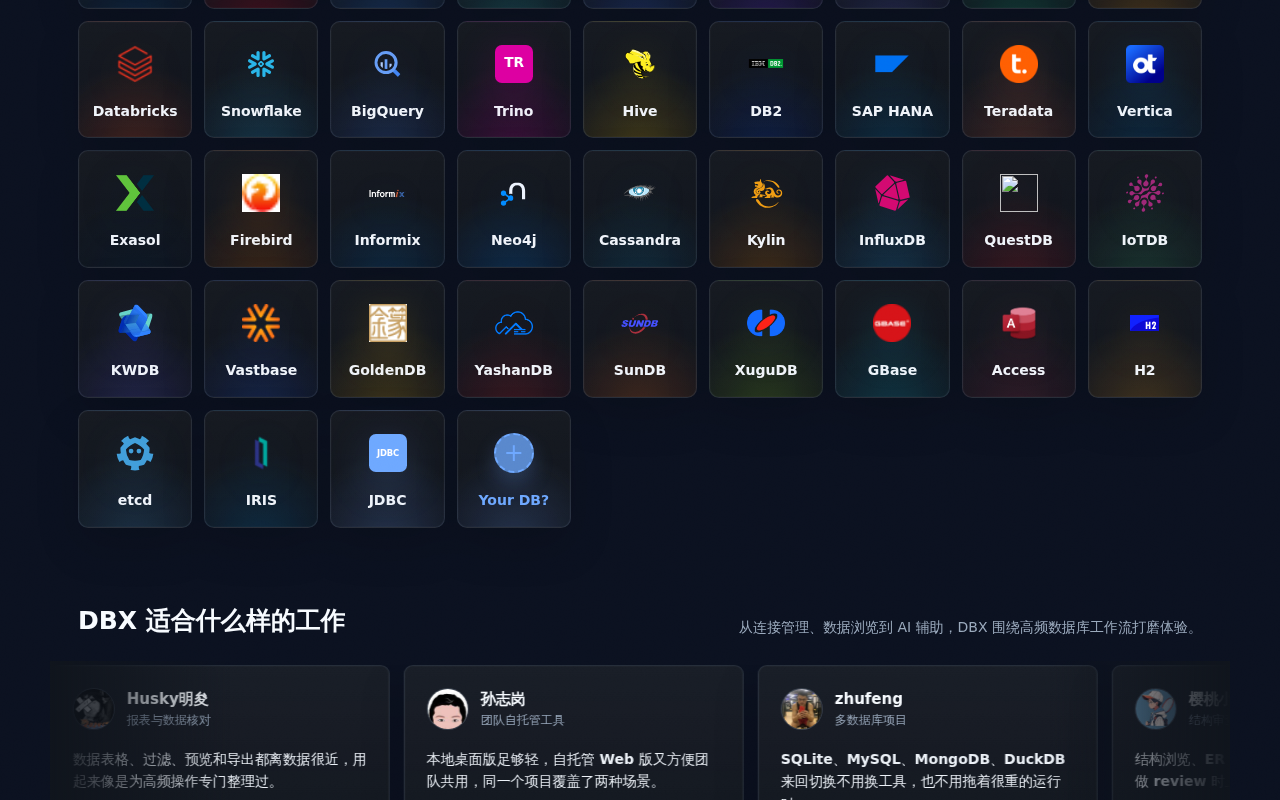Viewport: 1280px width, 800px height.
Task: Click the Databricks logo icon
Action: [x=135, y=64]
